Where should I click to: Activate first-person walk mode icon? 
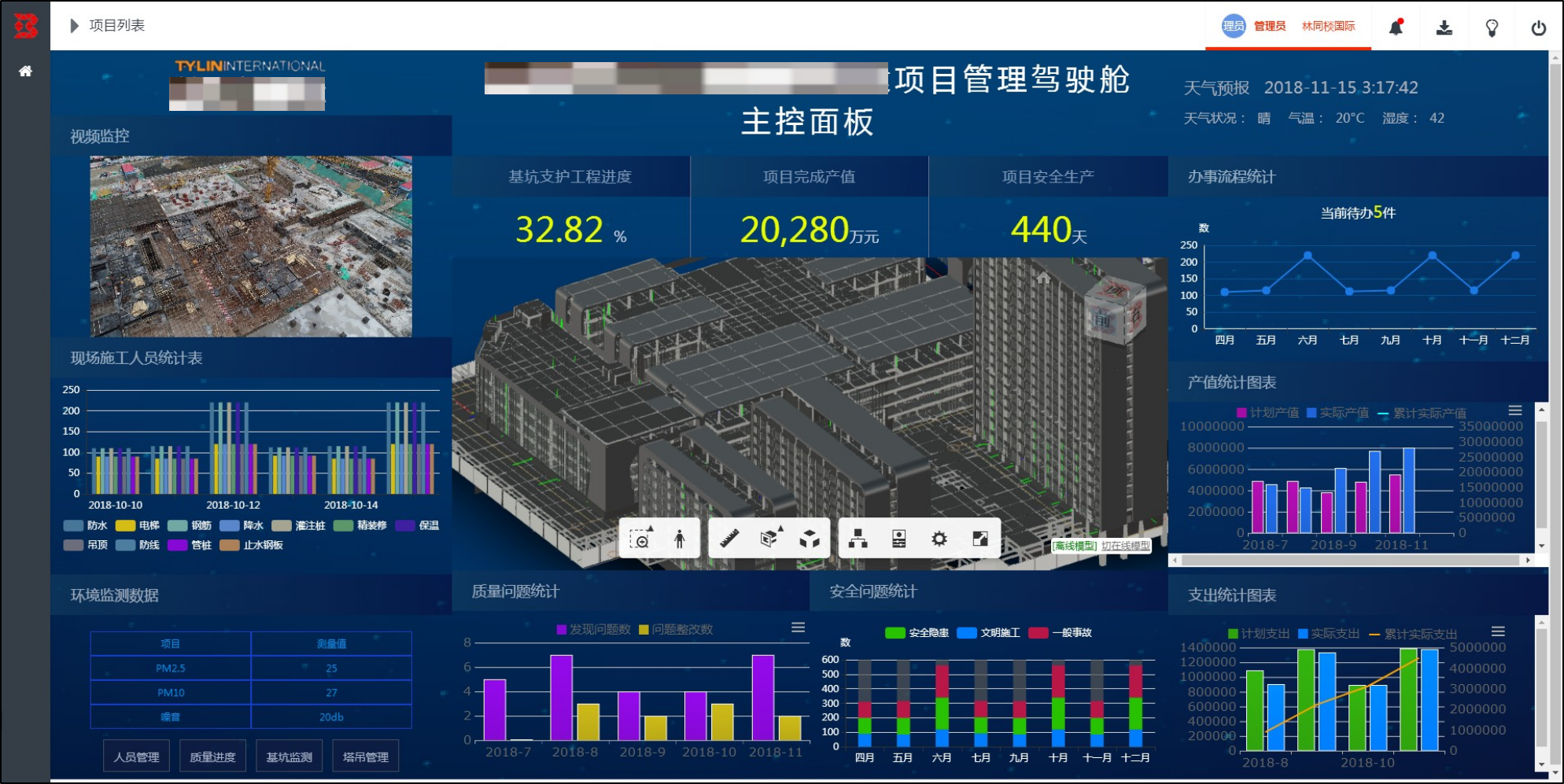tap(680, 539)
